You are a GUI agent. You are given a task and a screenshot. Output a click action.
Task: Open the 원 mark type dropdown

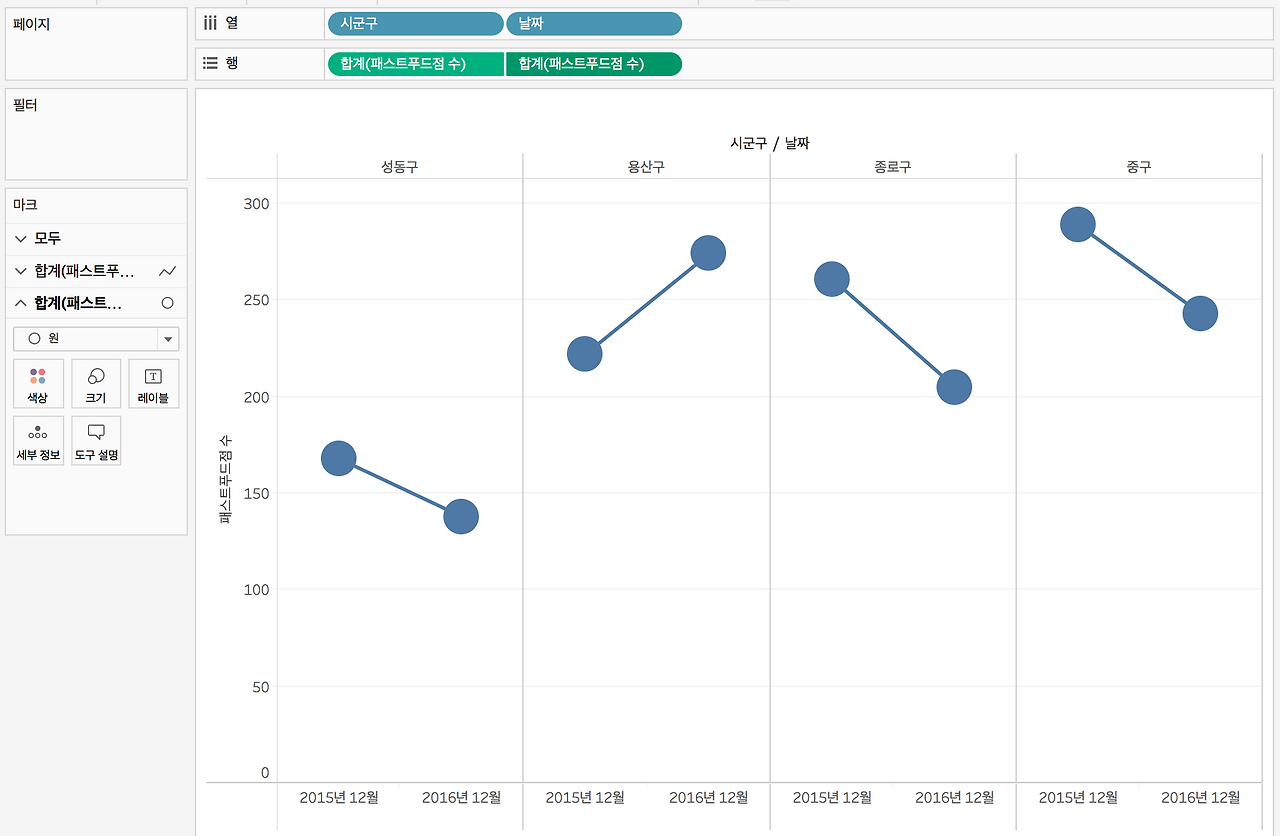pyautogui.click(x=96, y=339)
